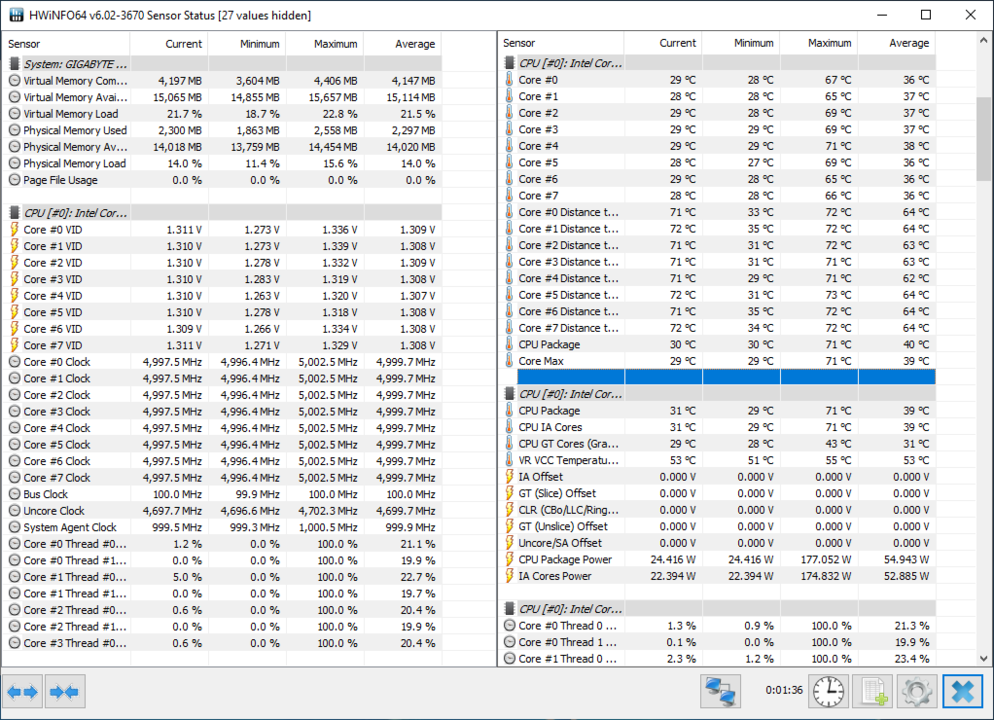The width and height of the screenshot is (994, 720).
Task: Click the Uncore Clock row icon
Action: click(x=14, y=510)
